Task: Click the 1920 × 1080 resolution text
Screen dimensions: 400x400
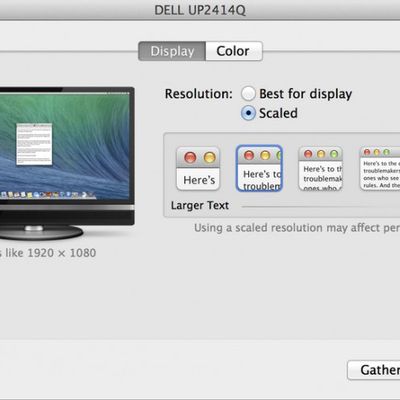Action: (x=62, y=253)
